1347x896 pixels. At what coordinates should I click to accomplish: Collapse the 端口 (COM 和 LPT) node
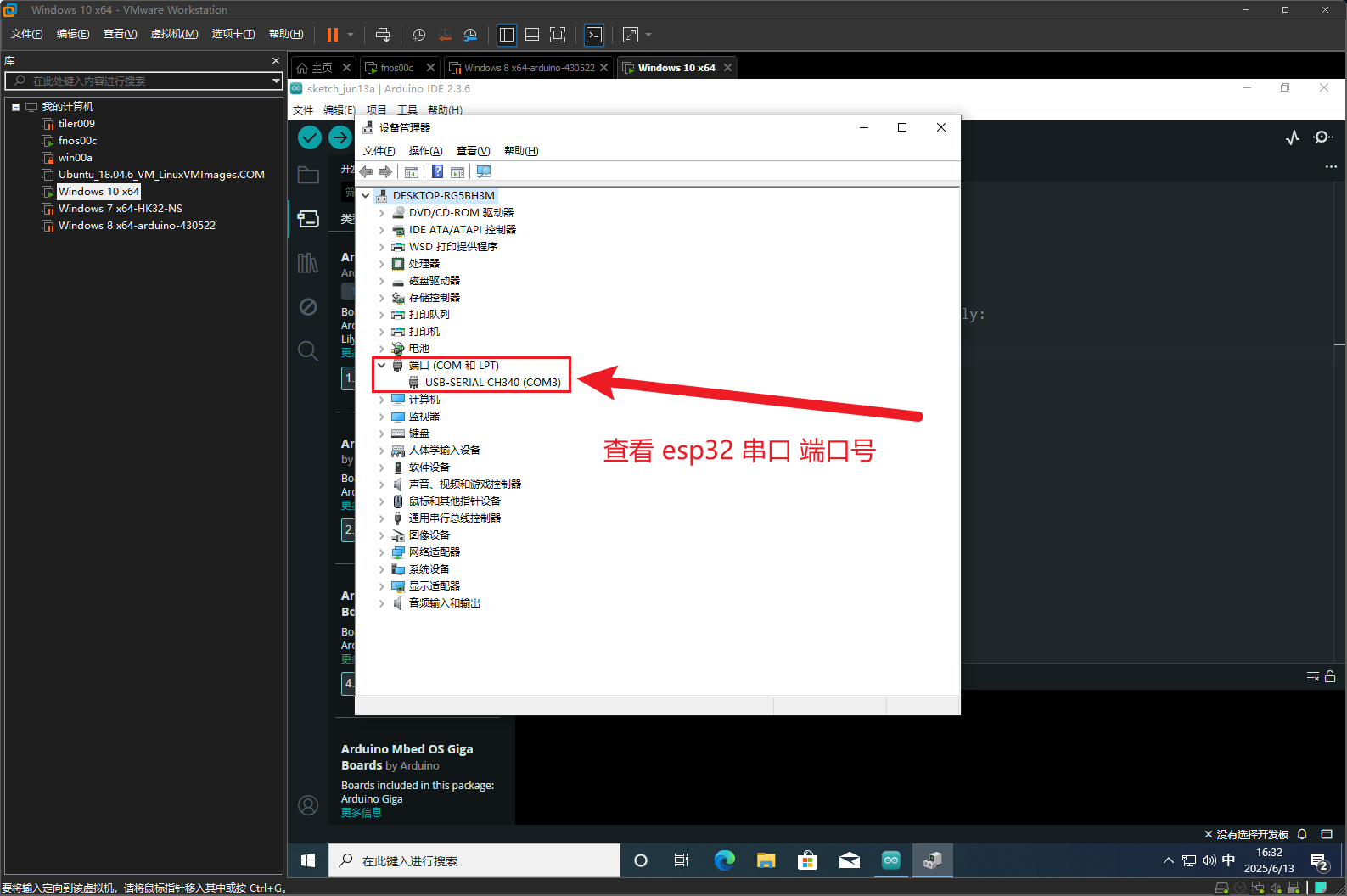382,366
